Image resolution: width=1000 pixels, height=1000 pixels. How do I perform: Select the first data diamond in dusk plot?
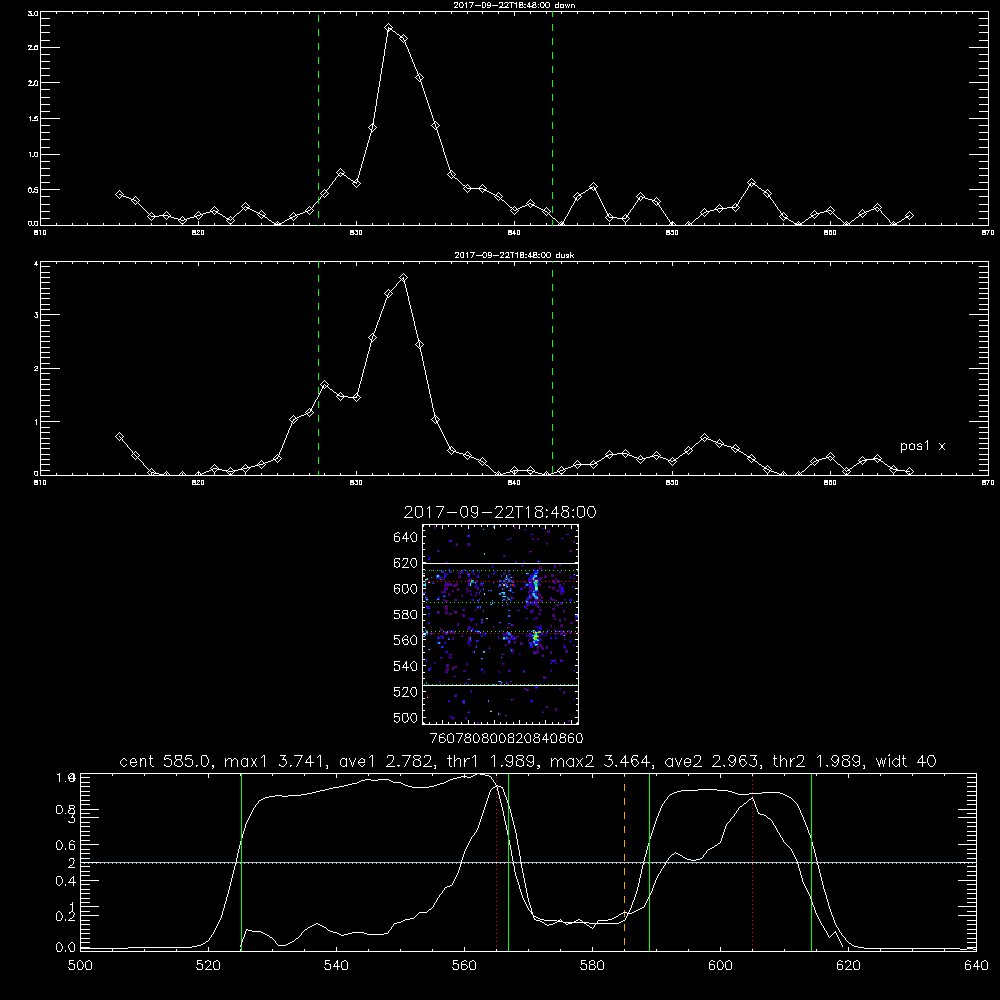click(119, 437)
